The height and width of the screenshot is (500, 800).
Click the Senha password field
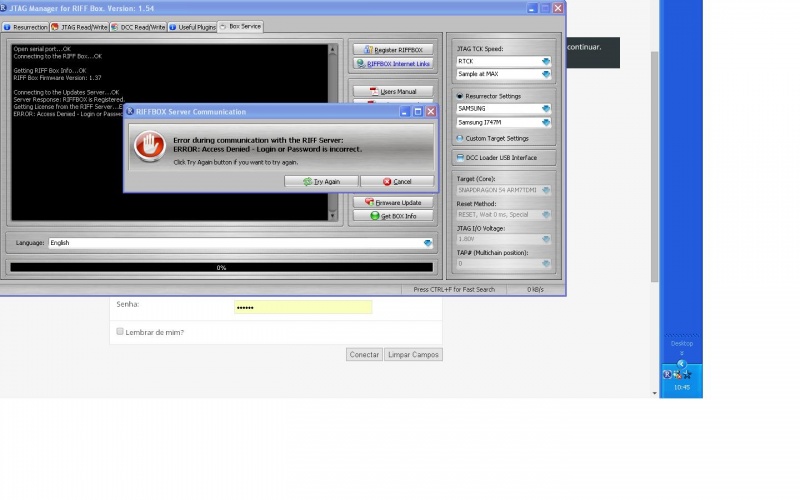pyautogui.click(x=303, y=307)
